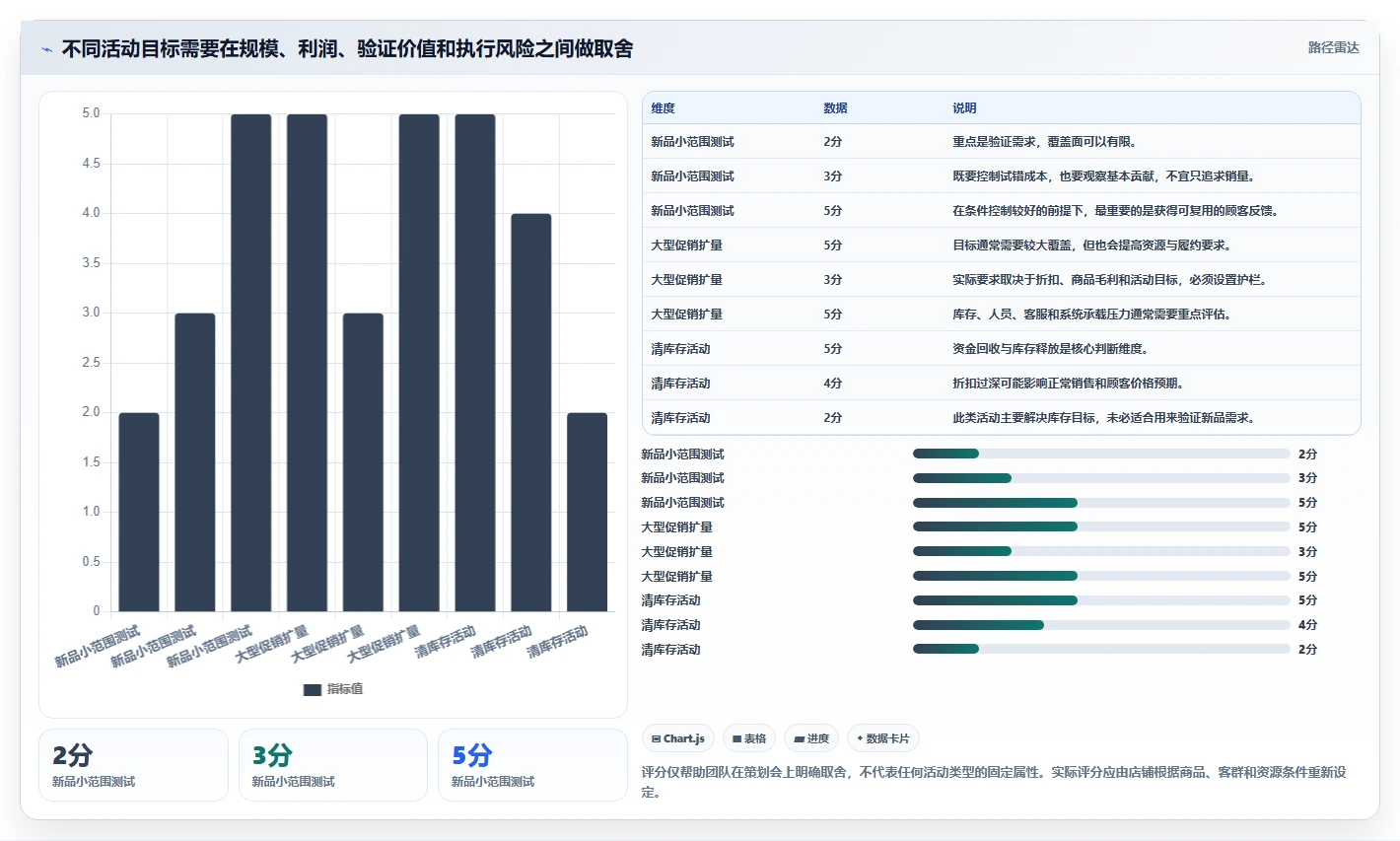Click the 清库存活动 chart bar at 5.0

[475, 363]
